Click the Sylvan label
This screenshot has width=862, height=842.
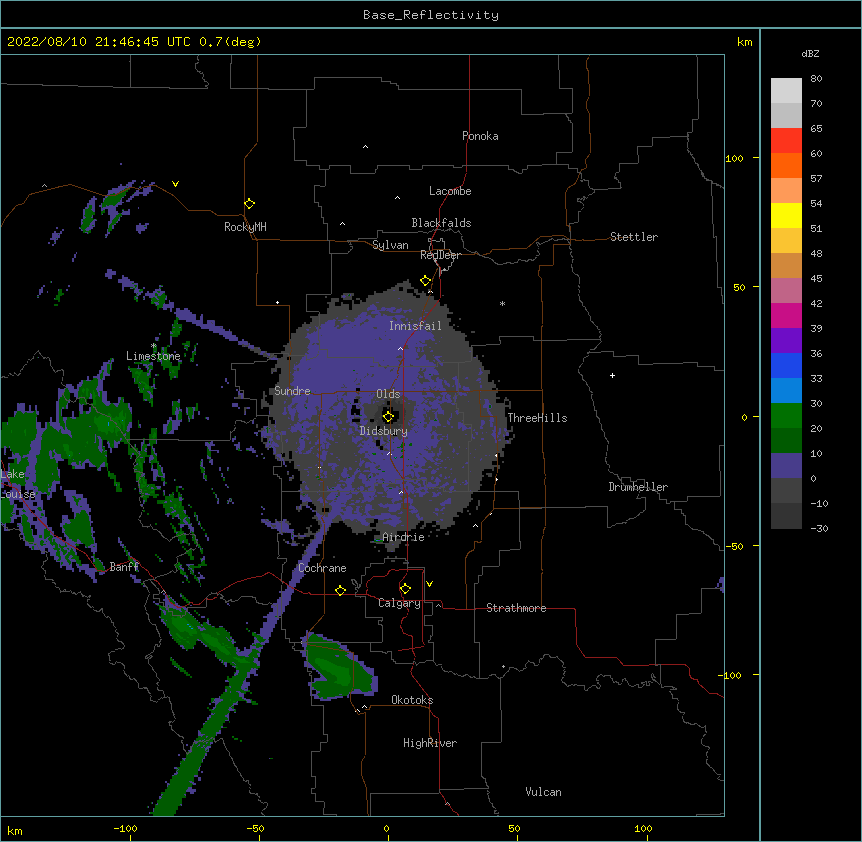[x=390, y=245]
